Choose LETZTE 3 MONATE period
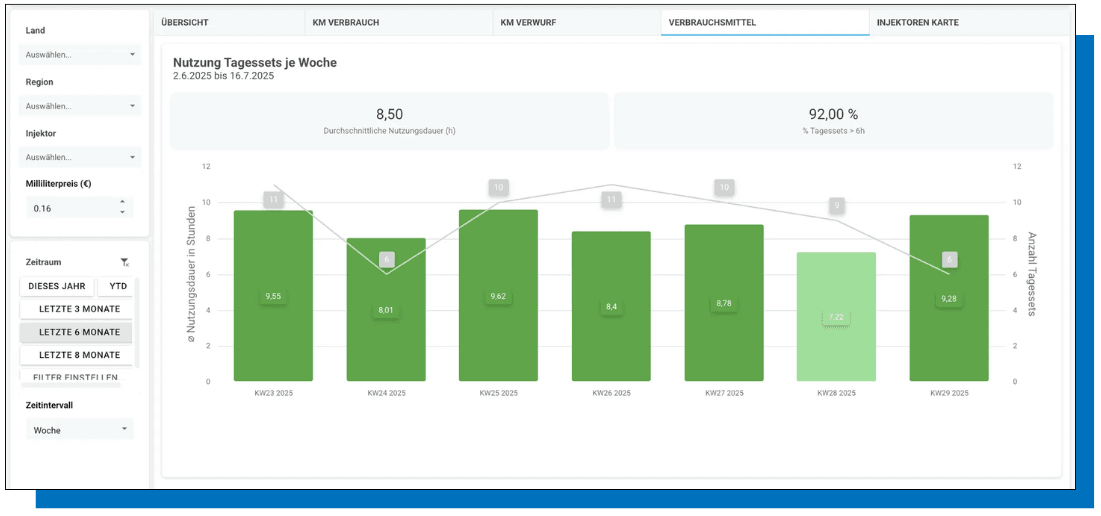Viewport: 1101px width, 516px height. click(79, 309)
